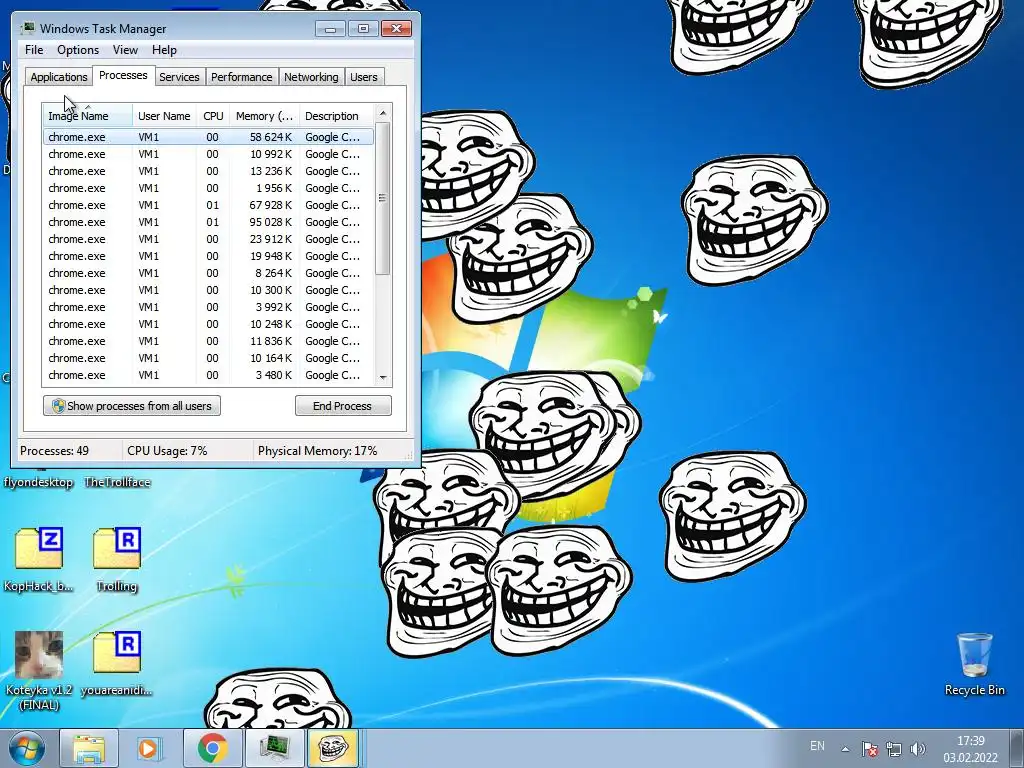1024x768 pixels.
Task: Sort by User Name column header
Action: tap(164, 116)
